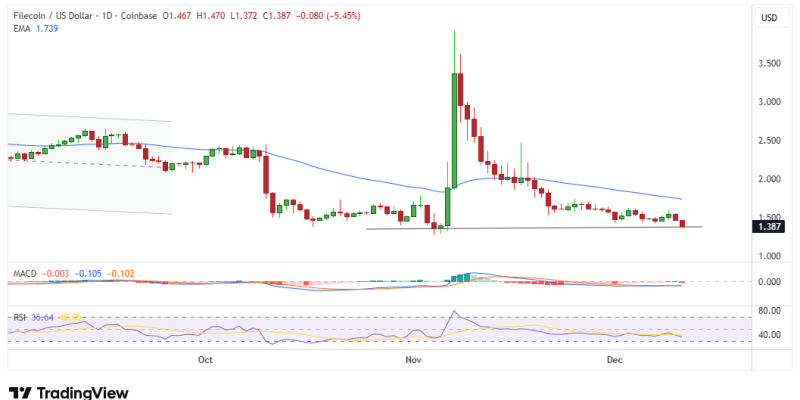Click the Oct label on time axis
This screenshot has width=800, height=400.
tap(206, 357)
